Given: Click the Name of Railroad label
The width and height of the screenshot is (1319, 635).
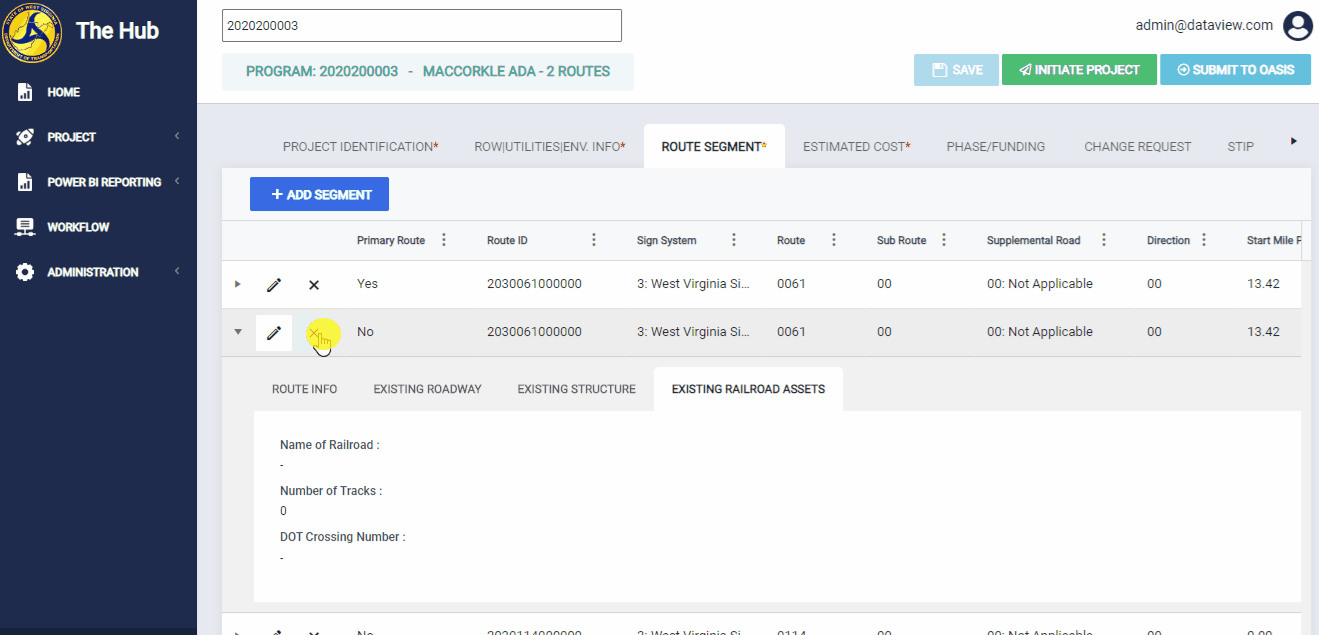Looking at the screenshot, I should 330,445.
